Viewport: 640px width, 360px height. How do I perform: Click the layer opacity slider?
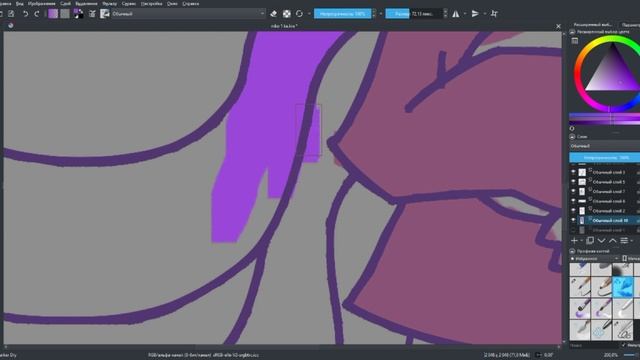[x=604, y=158]
